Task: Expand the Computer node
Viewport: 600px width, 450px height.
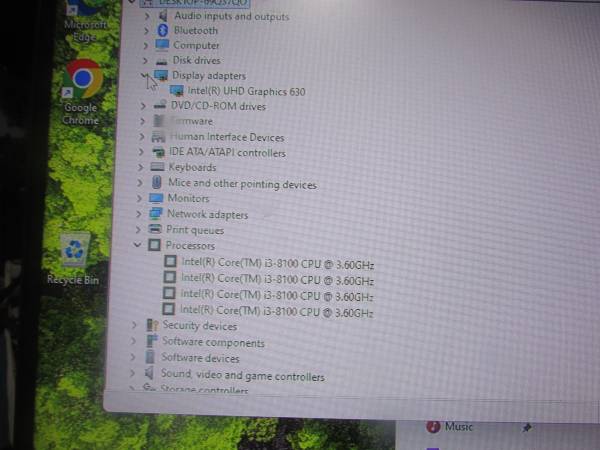Action: [x=145, y=46]
